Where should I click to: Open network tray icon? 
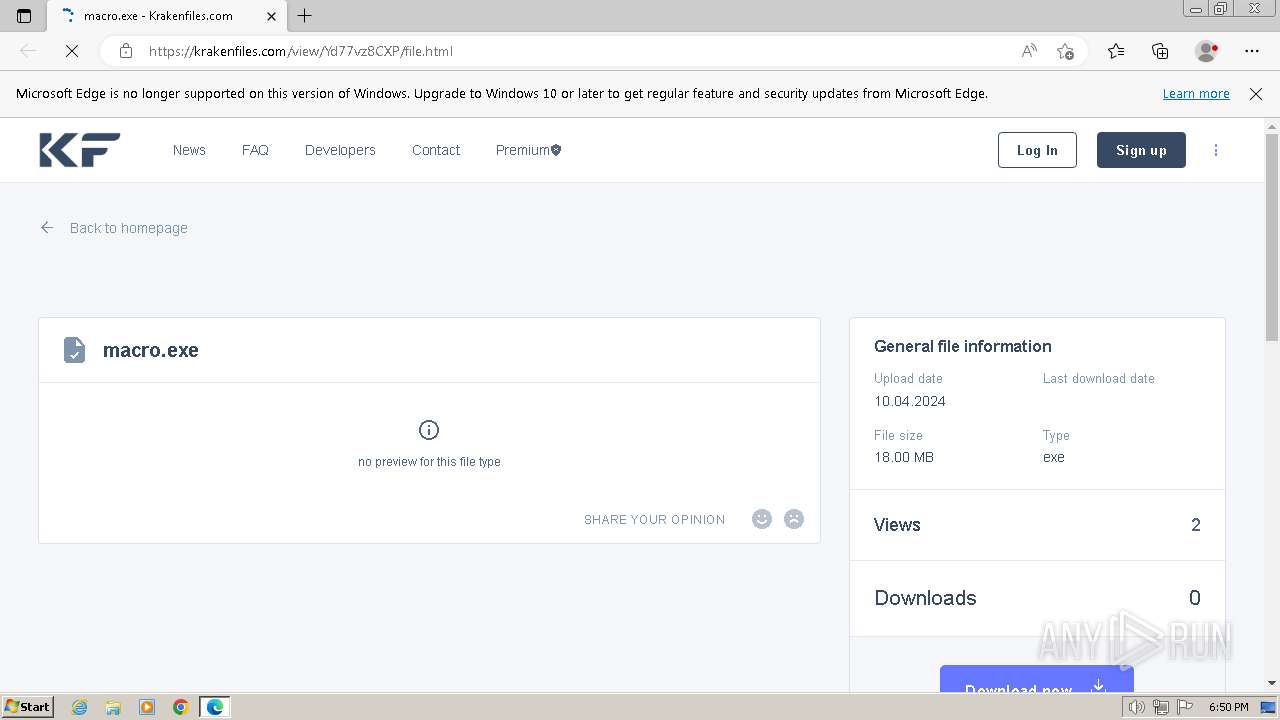click(1160, 707)
